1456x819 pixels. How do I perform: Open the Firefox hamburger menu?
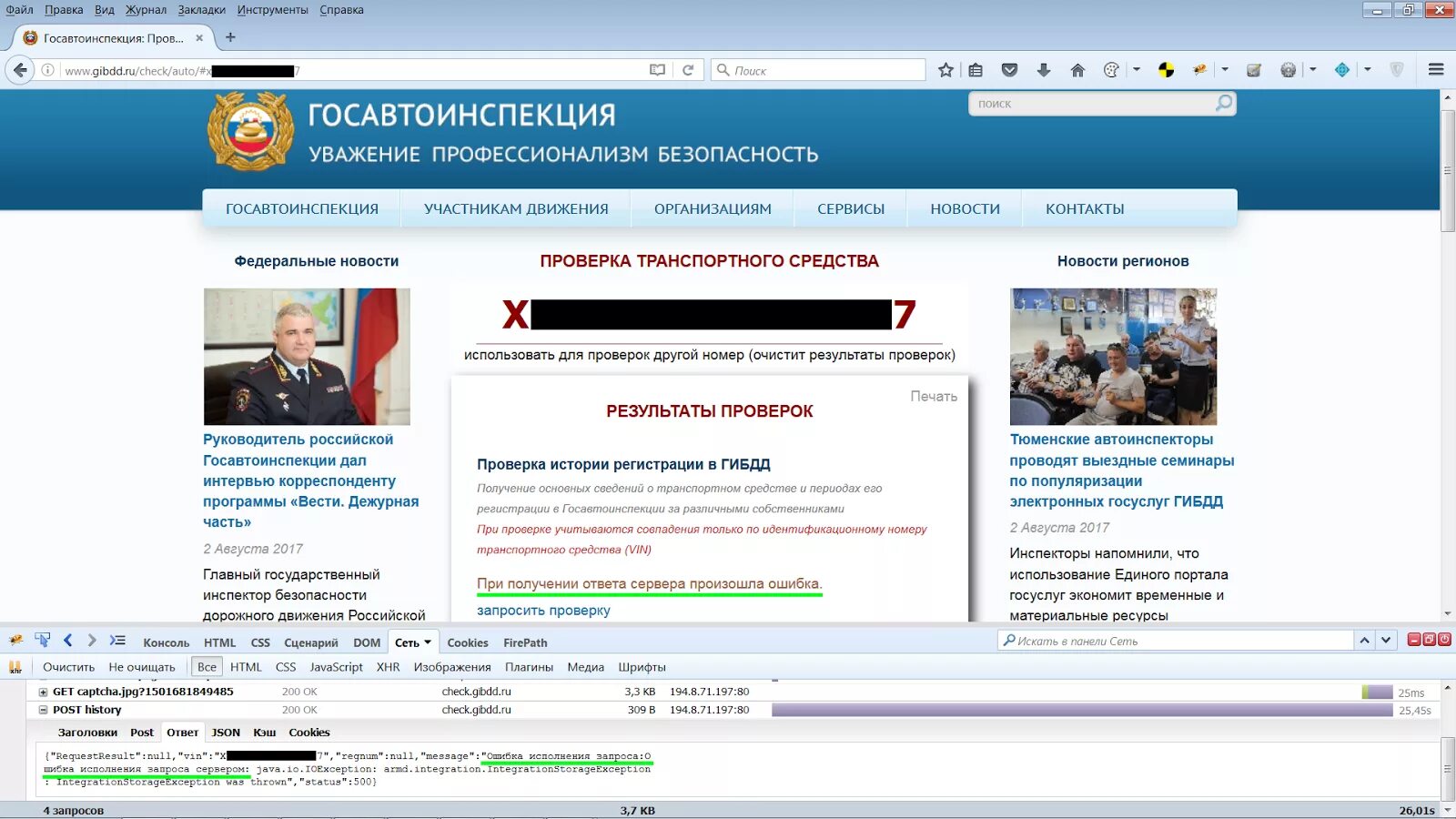(x=1436, y=70)
